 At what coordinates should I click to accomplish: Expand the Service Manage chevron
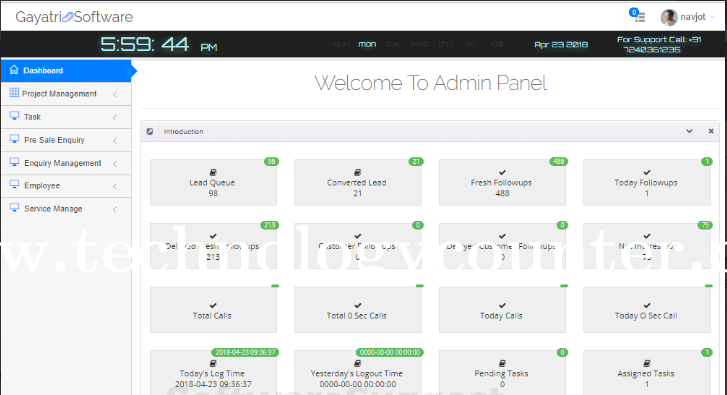tap(115, 210)
